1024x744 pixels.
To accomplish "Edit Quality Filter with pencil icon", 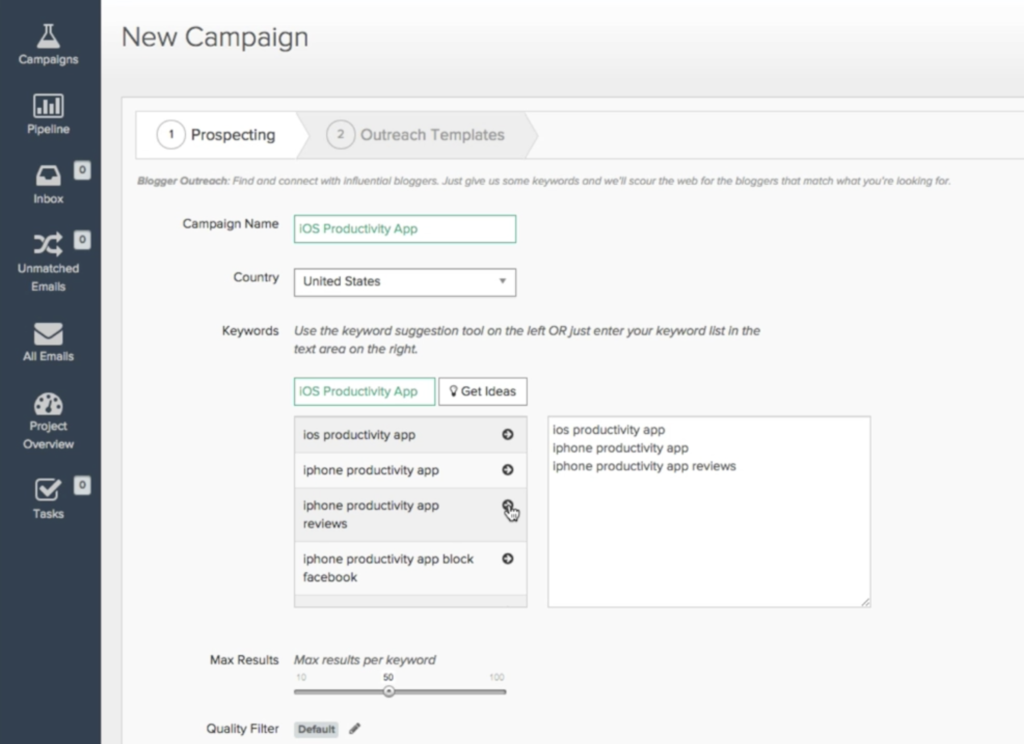I will point(355,729).
